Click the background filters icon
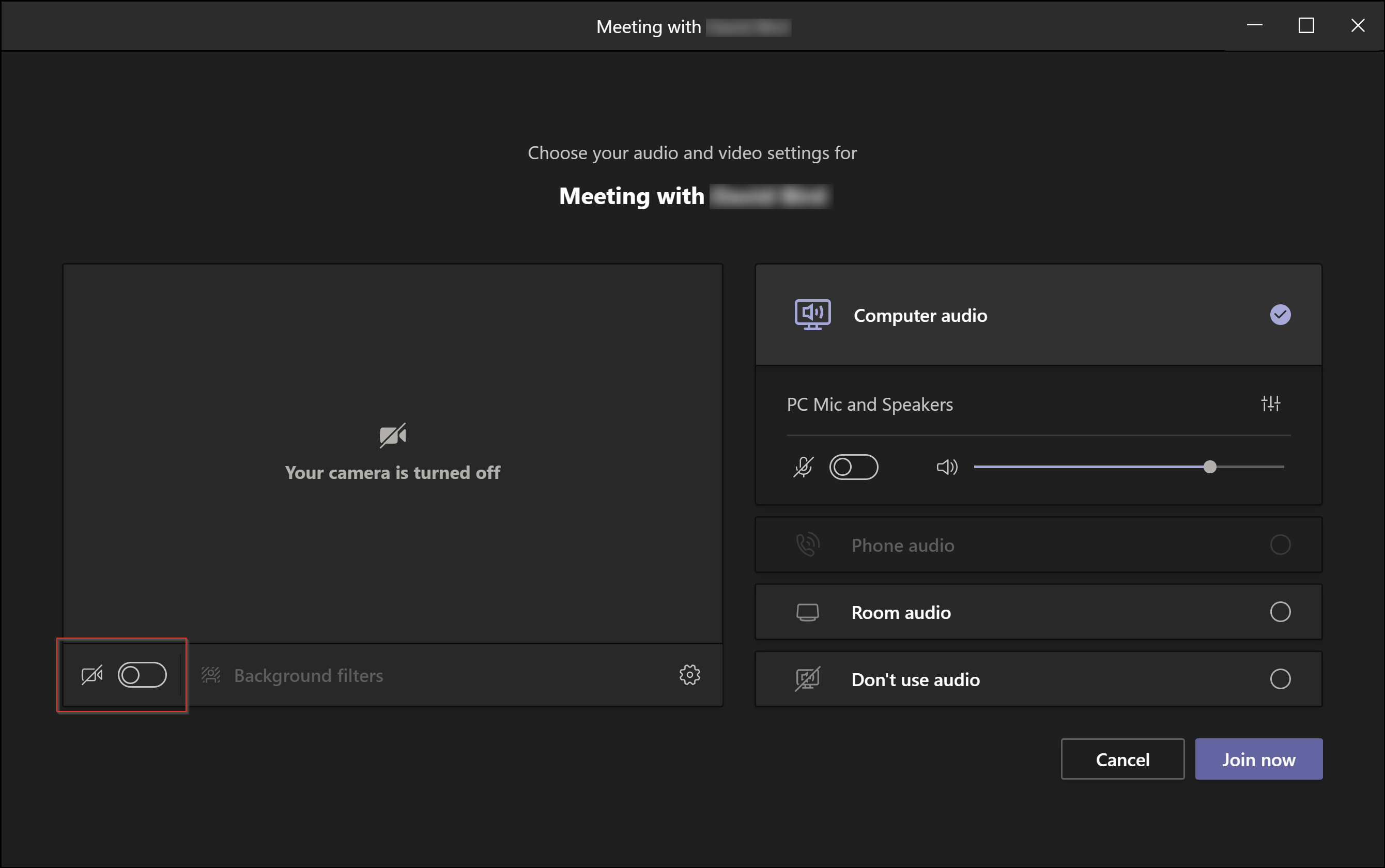Image resolution: width=1385 pixels, height=868 pixels. pos(210,675)
